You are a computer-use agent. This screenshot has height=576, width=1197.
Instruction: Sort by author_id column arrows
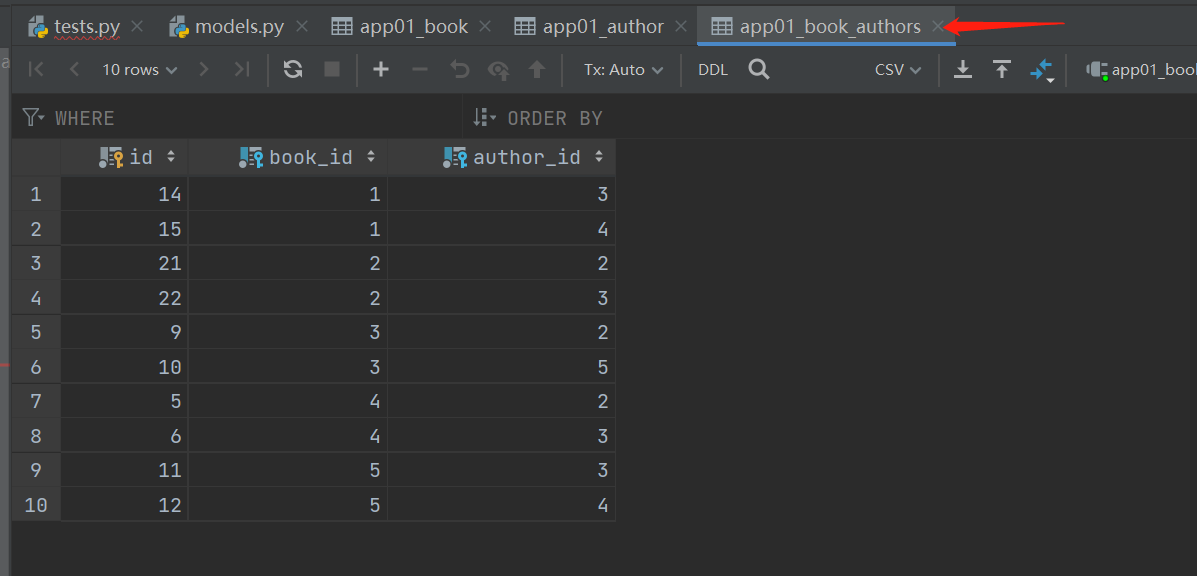click(599, 157)
